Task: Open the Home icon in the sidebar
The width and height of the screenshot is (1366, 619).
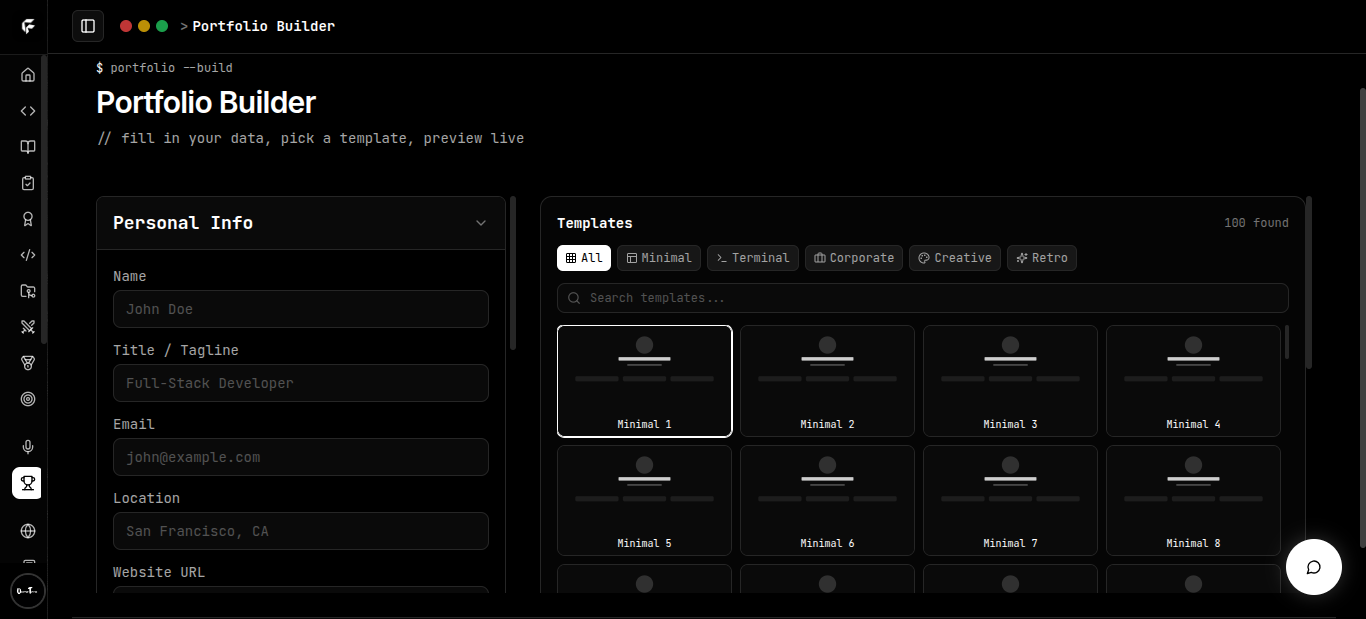Action: [x=28, y=75]
